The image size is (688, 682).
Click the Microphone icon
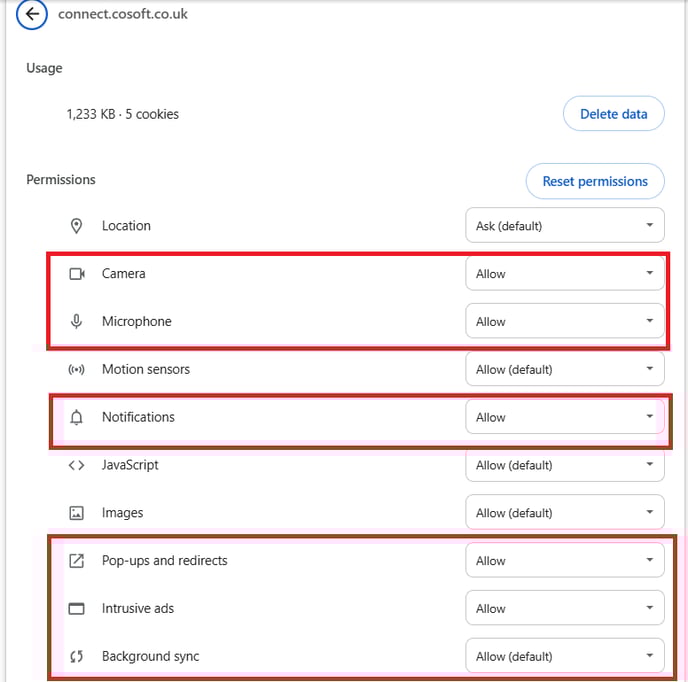click(x=76, y=321)
